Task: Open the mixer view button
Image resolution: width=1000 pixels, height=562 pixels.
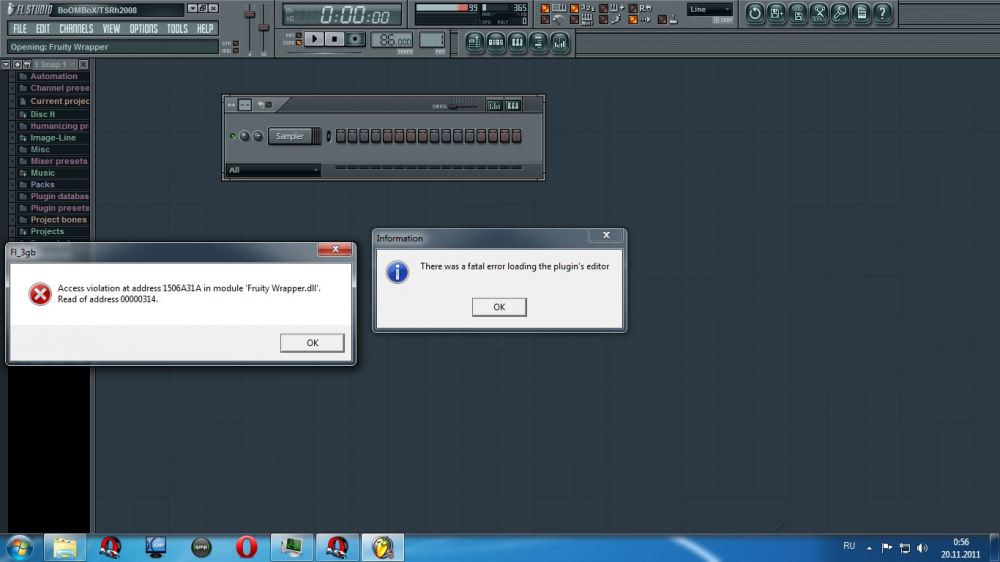Action: pyautogui.click(x=559, y=43)
